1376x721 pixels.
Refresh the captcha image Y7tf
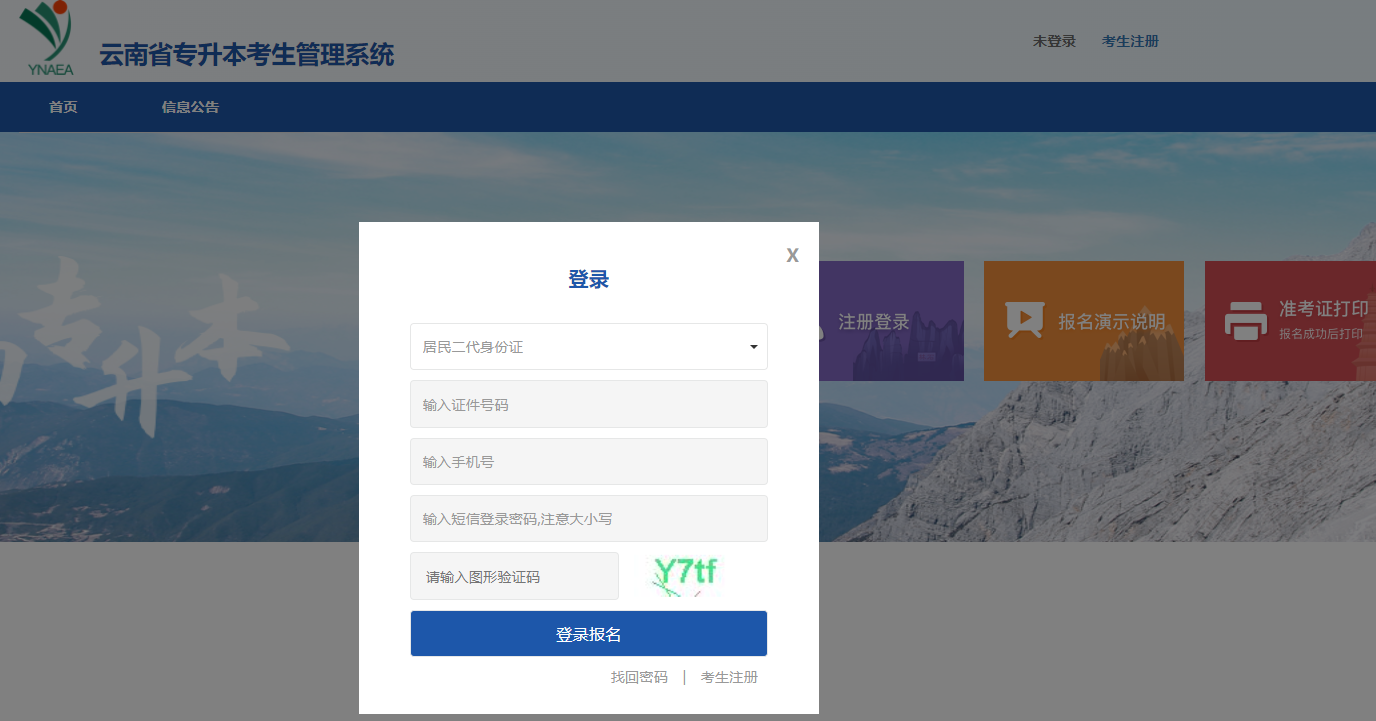point(683,575)
